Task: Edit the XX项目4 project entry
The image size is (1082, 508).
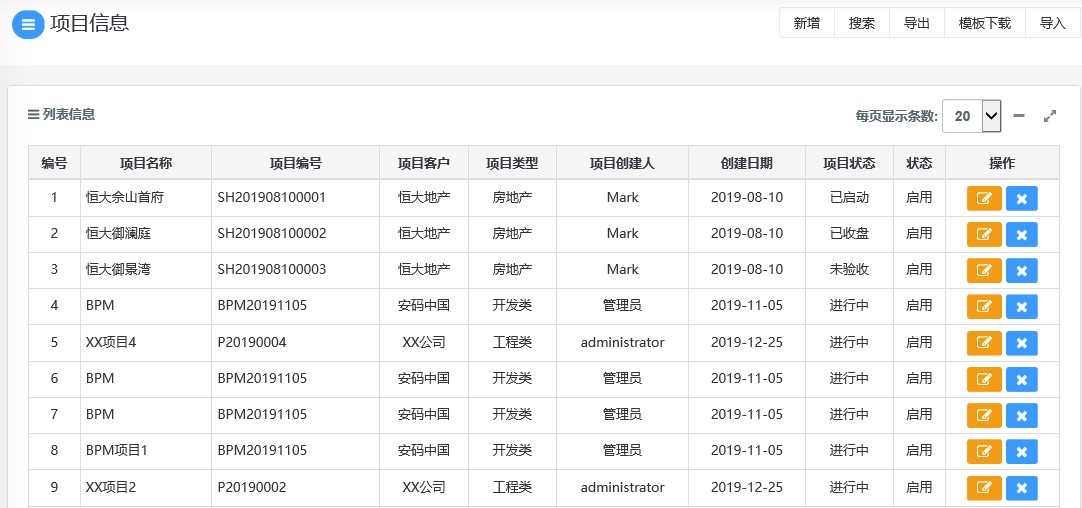Action: coord(984,343)
